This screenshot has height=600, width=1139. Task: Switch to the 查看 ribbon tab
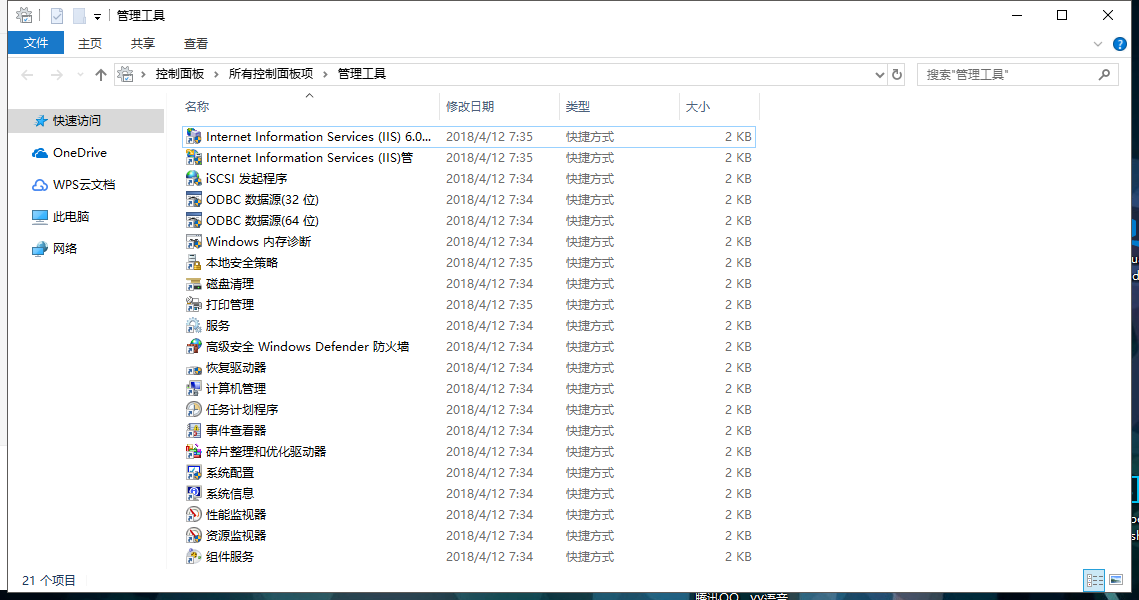[x=196, y=43]
